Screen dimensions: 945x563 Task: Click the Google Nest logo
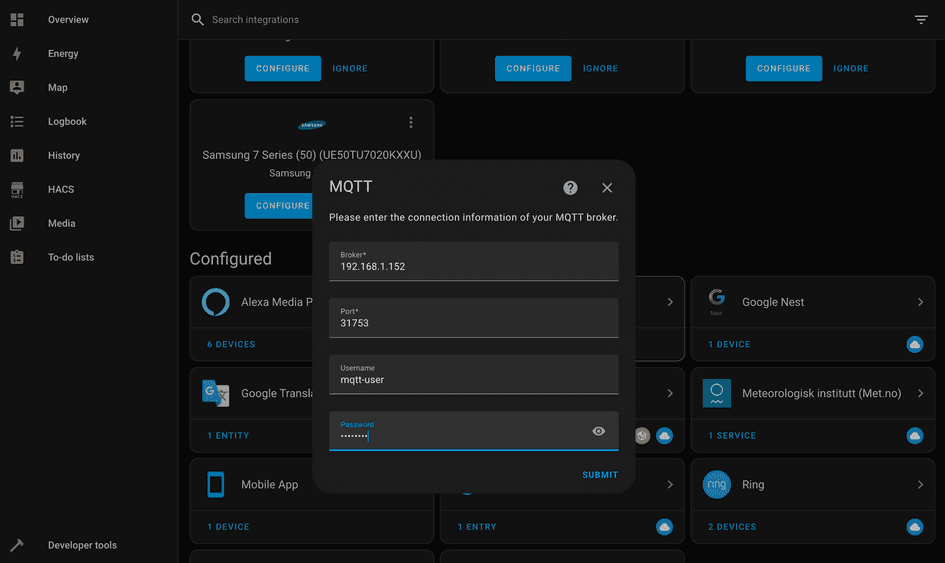[x=717, y=301]
